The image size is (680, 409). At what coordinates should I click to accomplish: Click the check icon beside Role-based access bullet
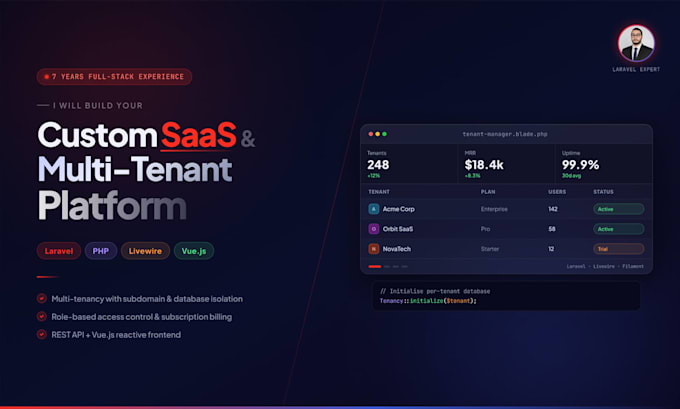point(42,317)
